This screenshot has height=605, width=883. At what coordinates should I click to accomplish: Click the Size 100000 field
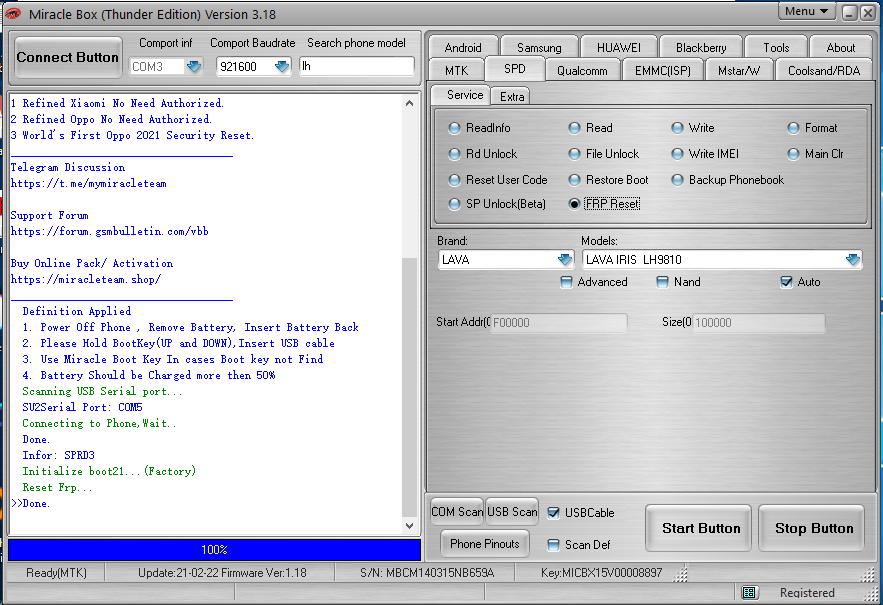pos(759,323)
